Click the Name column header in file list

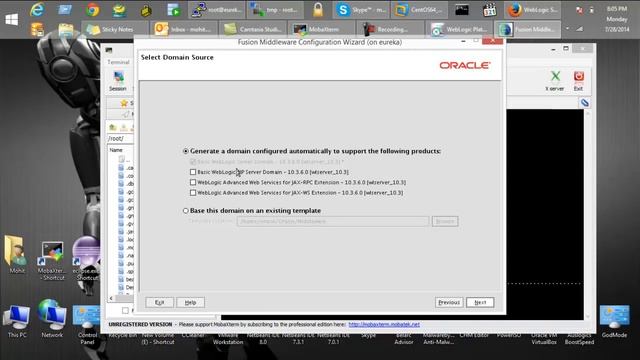(116, 150)
